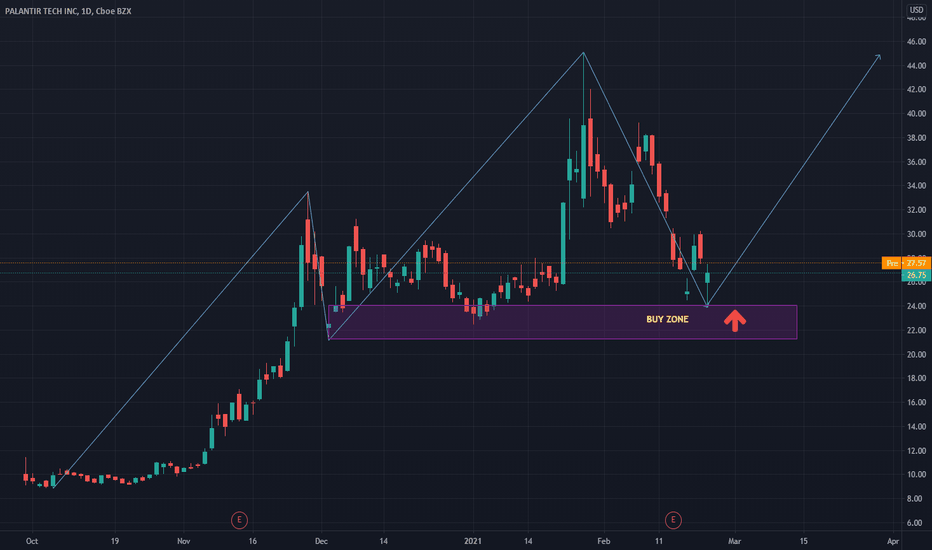This screenshot has width=932, height=550.
Task: Click the Dec label on time axis
Action: pyautogui.click(x=321, y=541)
